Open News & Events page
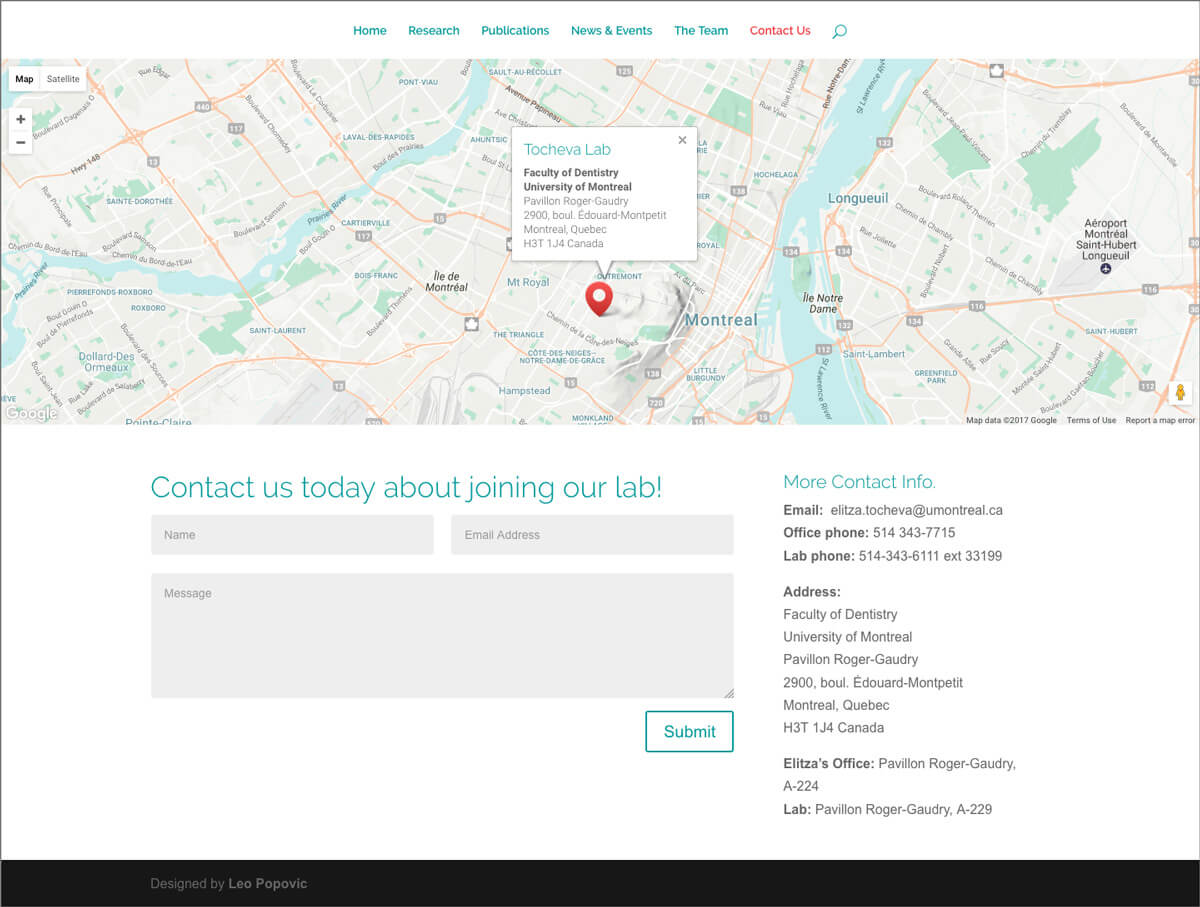 [x=611, y=31]
